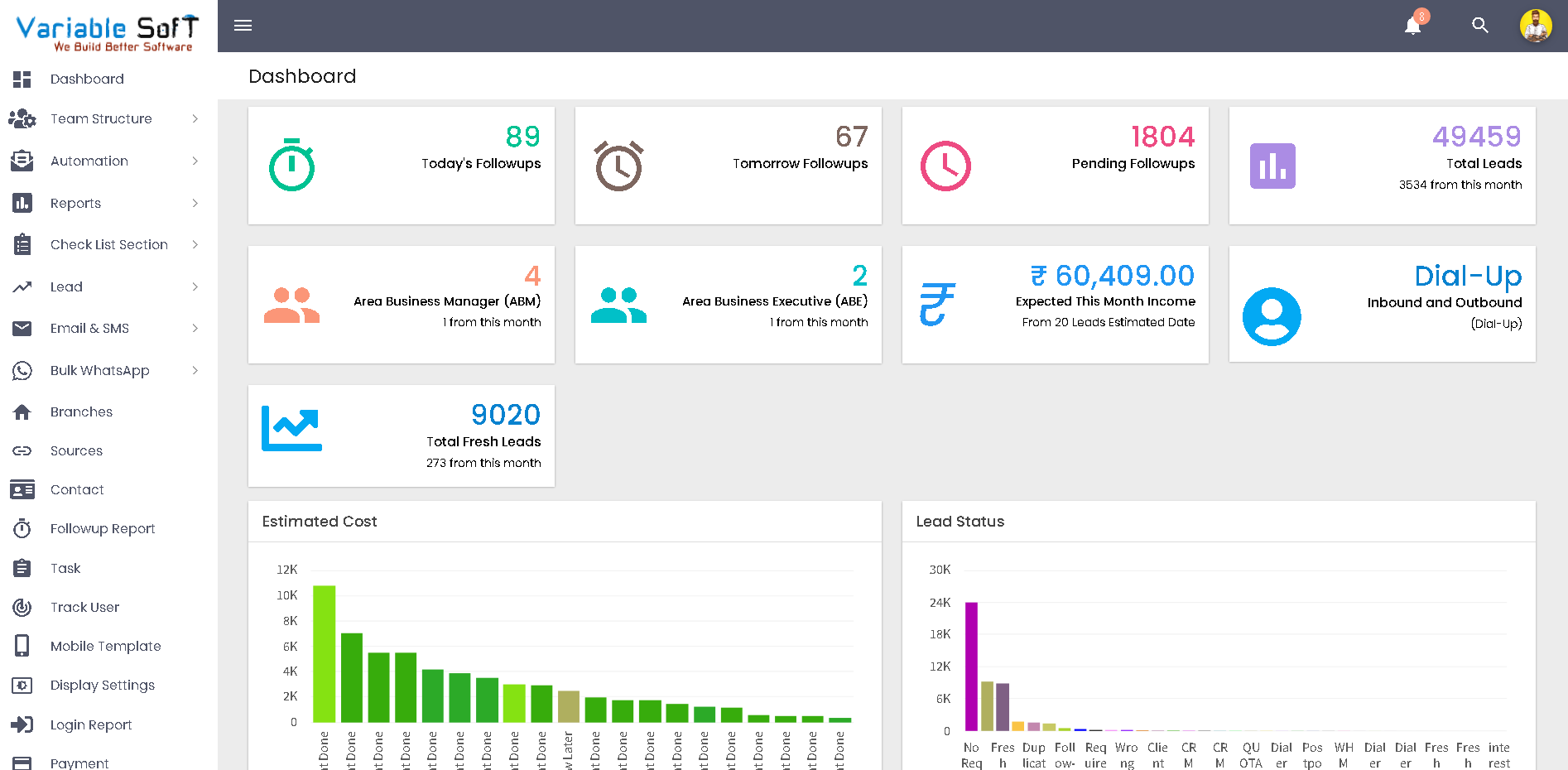Open search with the magnifier icon
This screenshot has width=1568, height=770.
[1480, 26]
